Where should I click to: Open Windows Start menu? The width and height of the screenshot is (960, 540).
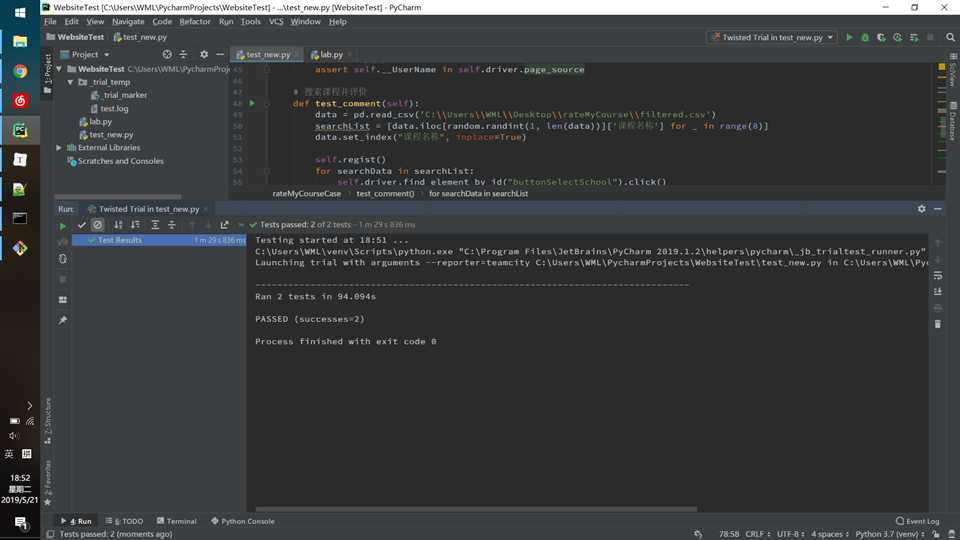click(x=20, y=12)
